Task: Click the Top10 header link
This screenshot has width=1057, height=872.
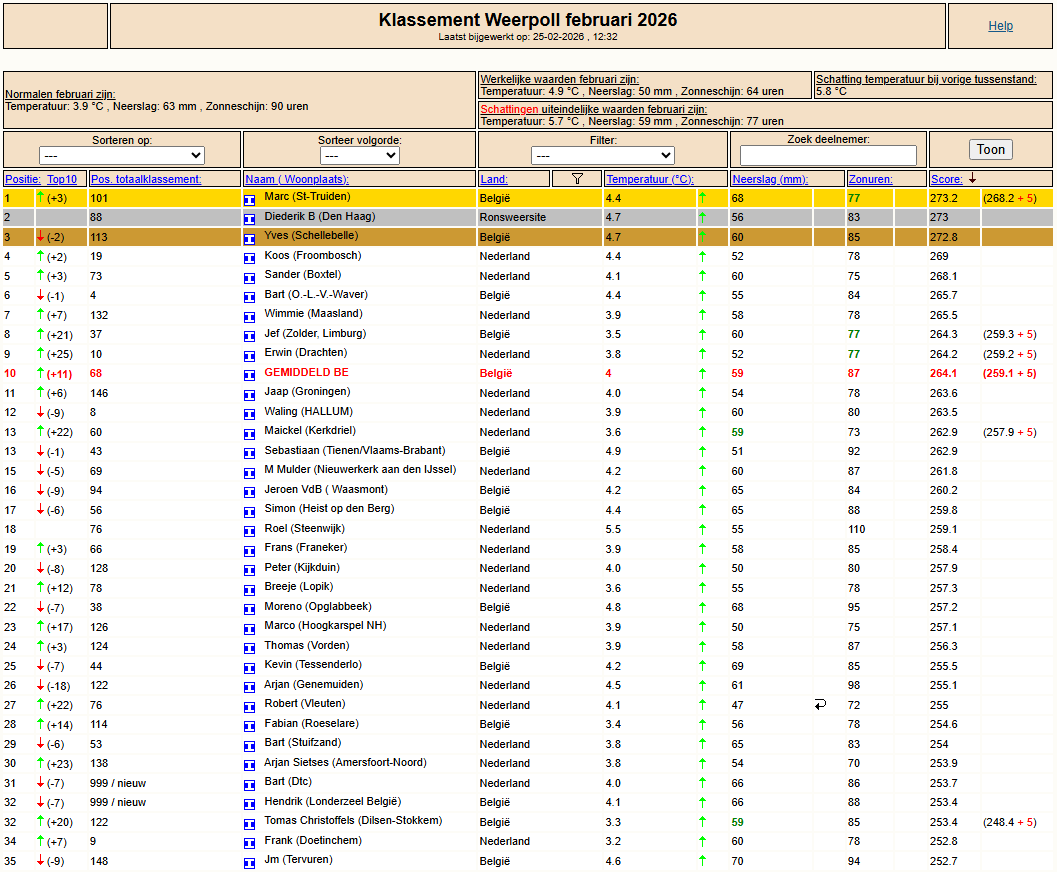Action: [x=62, y=179]
